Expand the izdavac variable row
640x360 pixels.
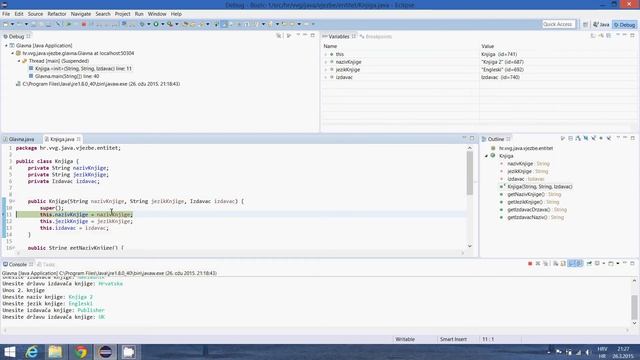coord(326,77)
